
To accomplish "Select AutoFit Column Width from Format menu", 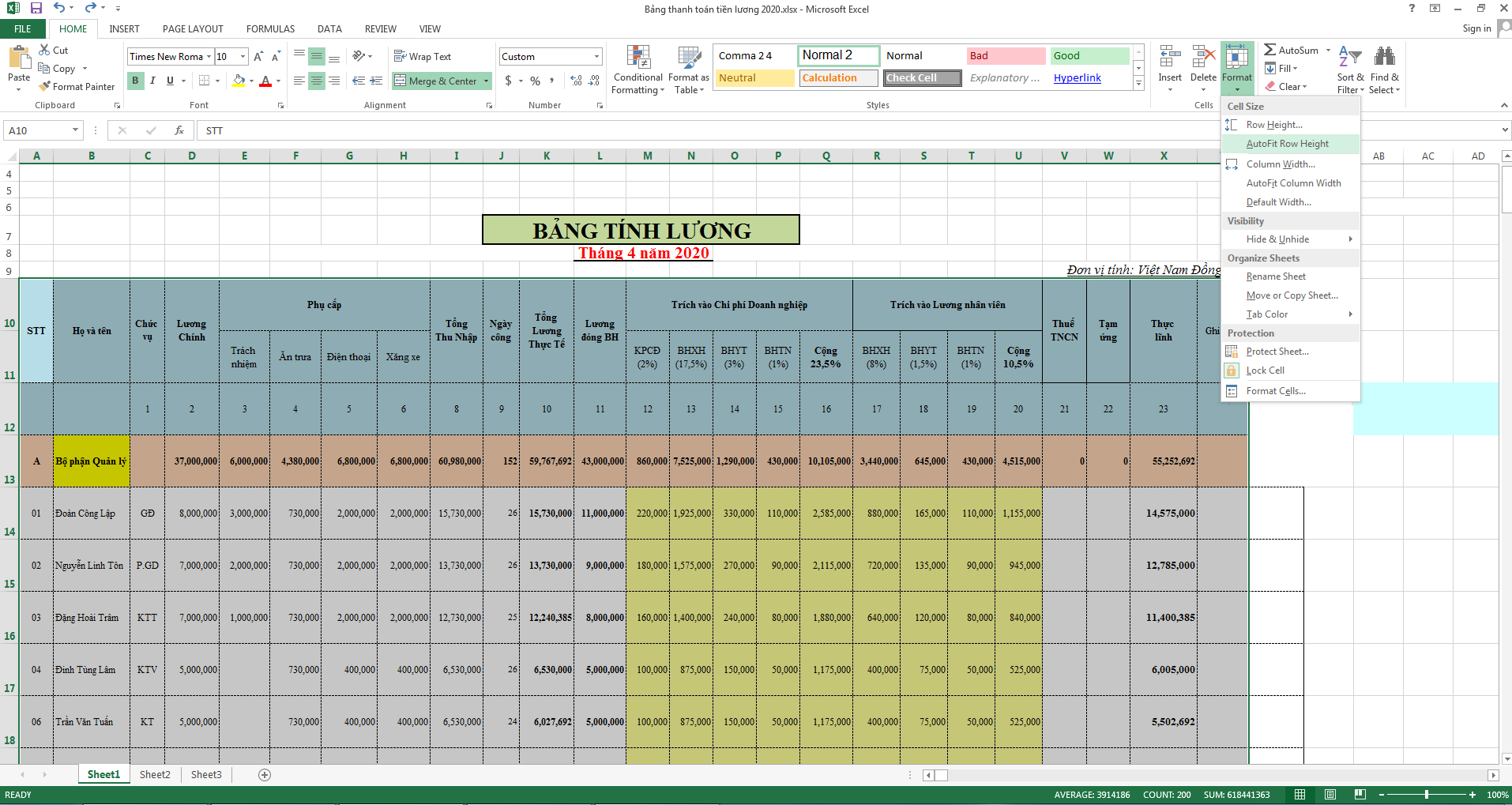I will point(1293,182).
